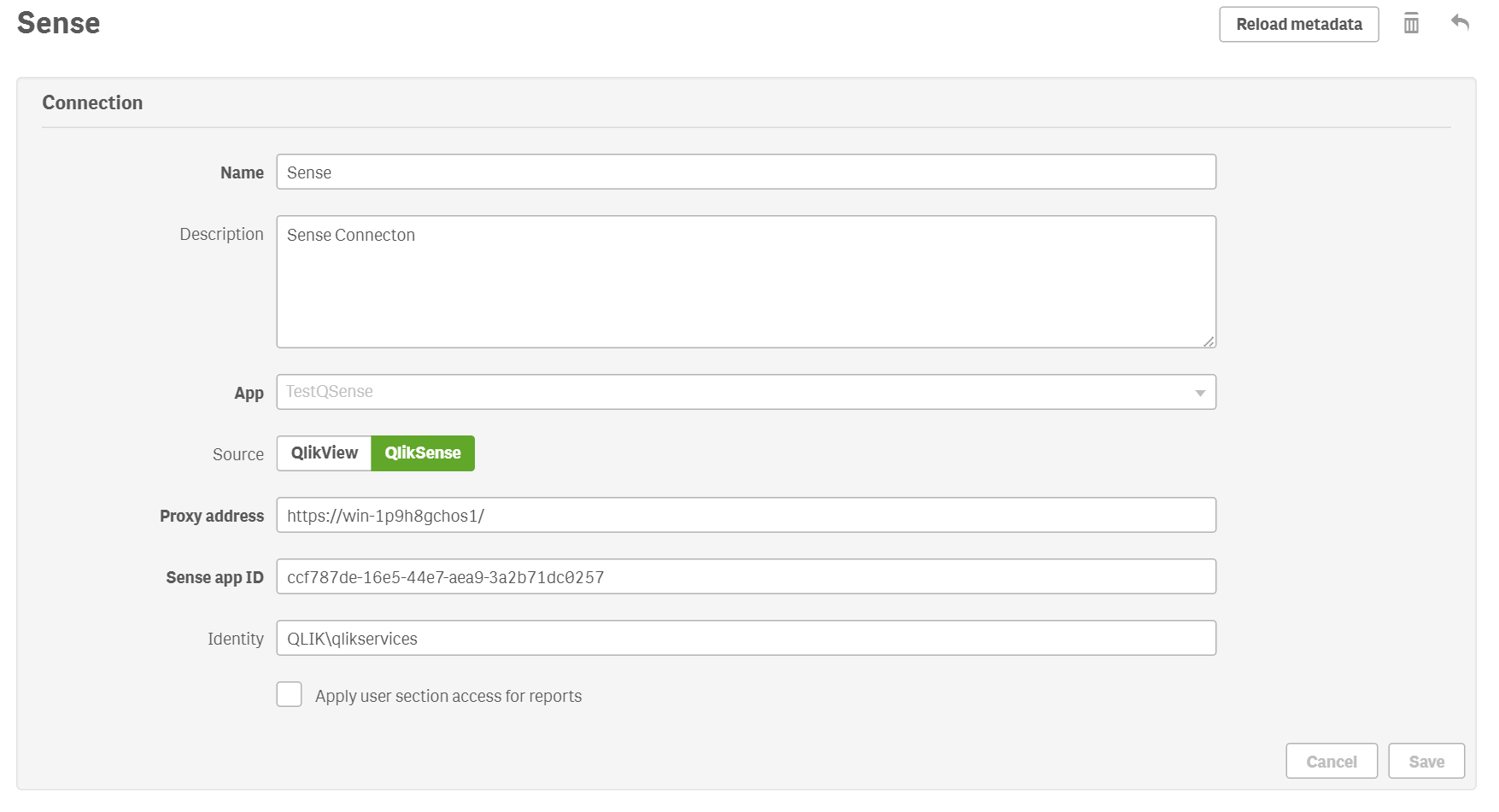This screenshot has height=812, width=1499.
Task: Enable Apply user section access checkbox
Action: 289,694
